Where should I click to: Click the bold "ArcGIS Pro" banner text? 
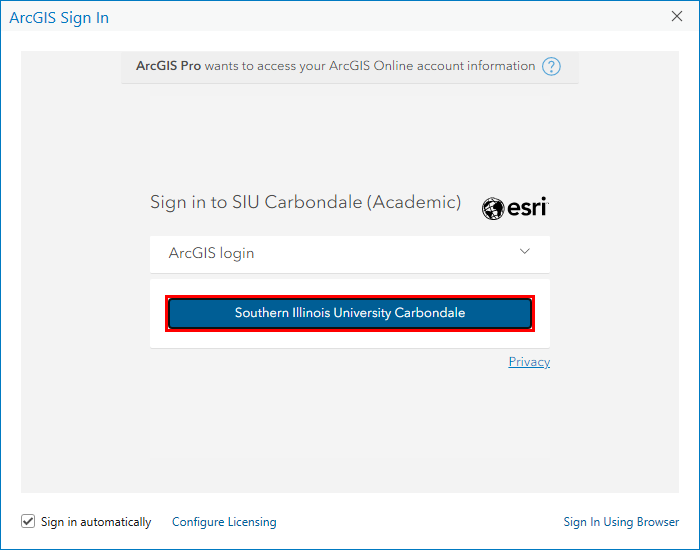(x=168, y=66)
